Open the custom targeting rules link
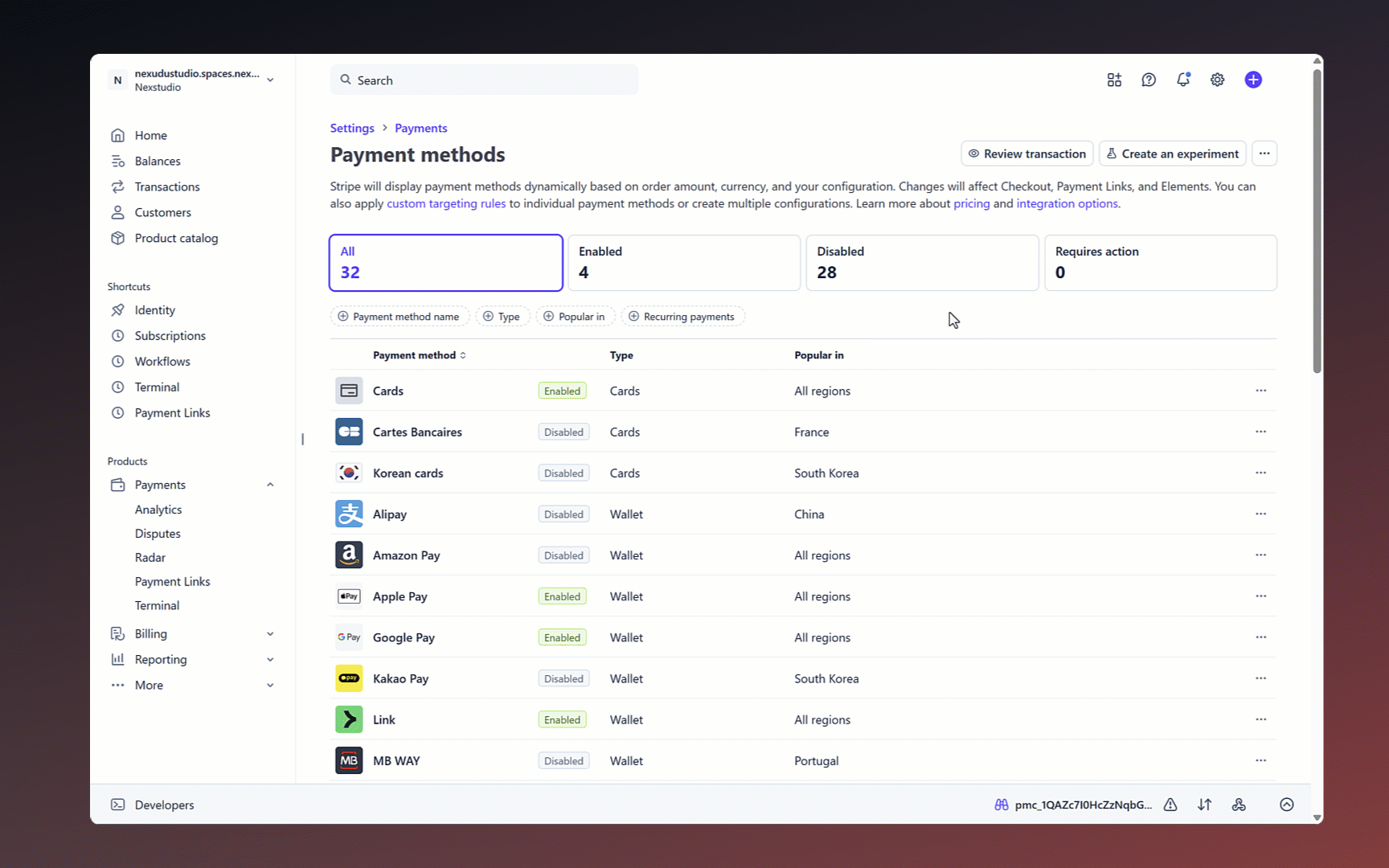Image resolution: width=1389 pixels, height=868 pixels. click(x=446, y=203)
